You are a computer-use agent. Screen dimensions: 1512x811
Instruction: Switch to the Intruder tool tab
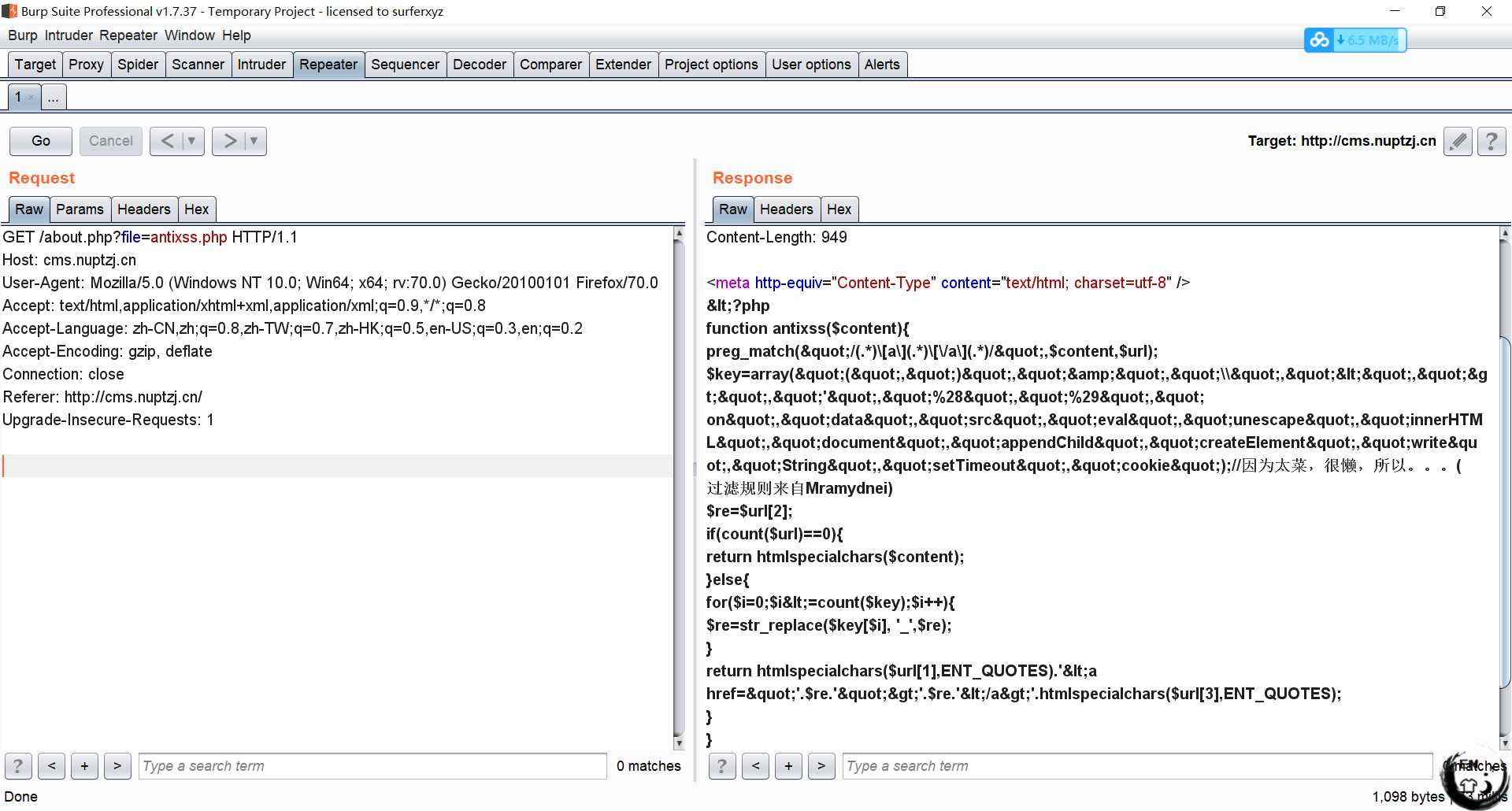(261, 65)
